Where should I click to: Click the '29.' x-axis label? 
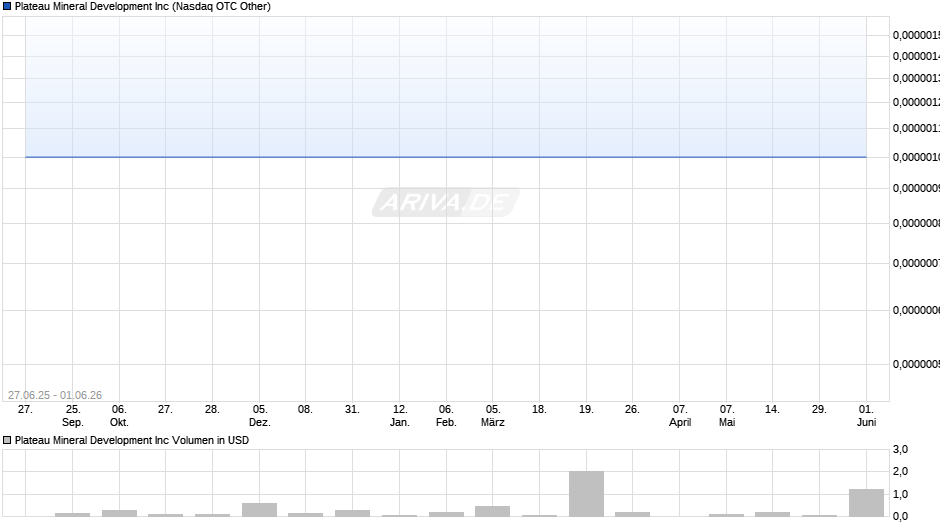click(819, 409)
